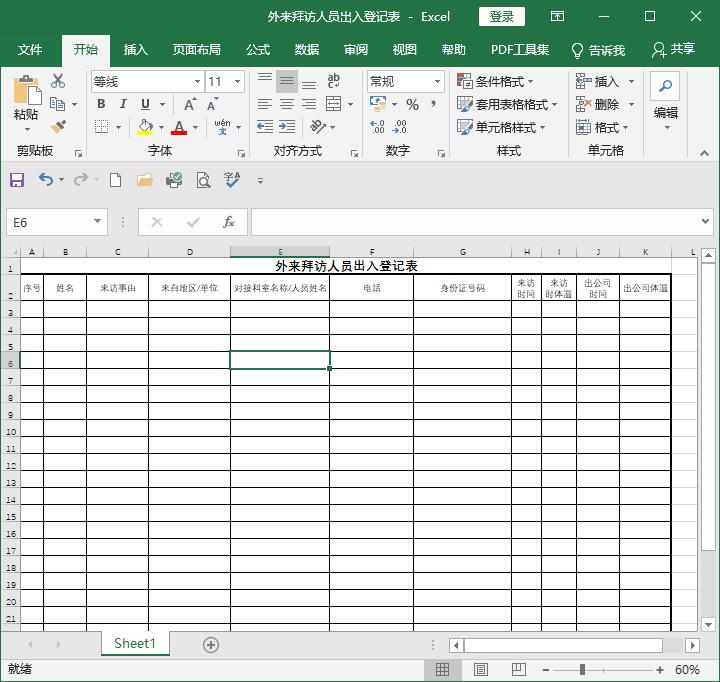Select the Format Painter brush
The width and height of the screenshot is (720, 682).
(x=58, y=126)
